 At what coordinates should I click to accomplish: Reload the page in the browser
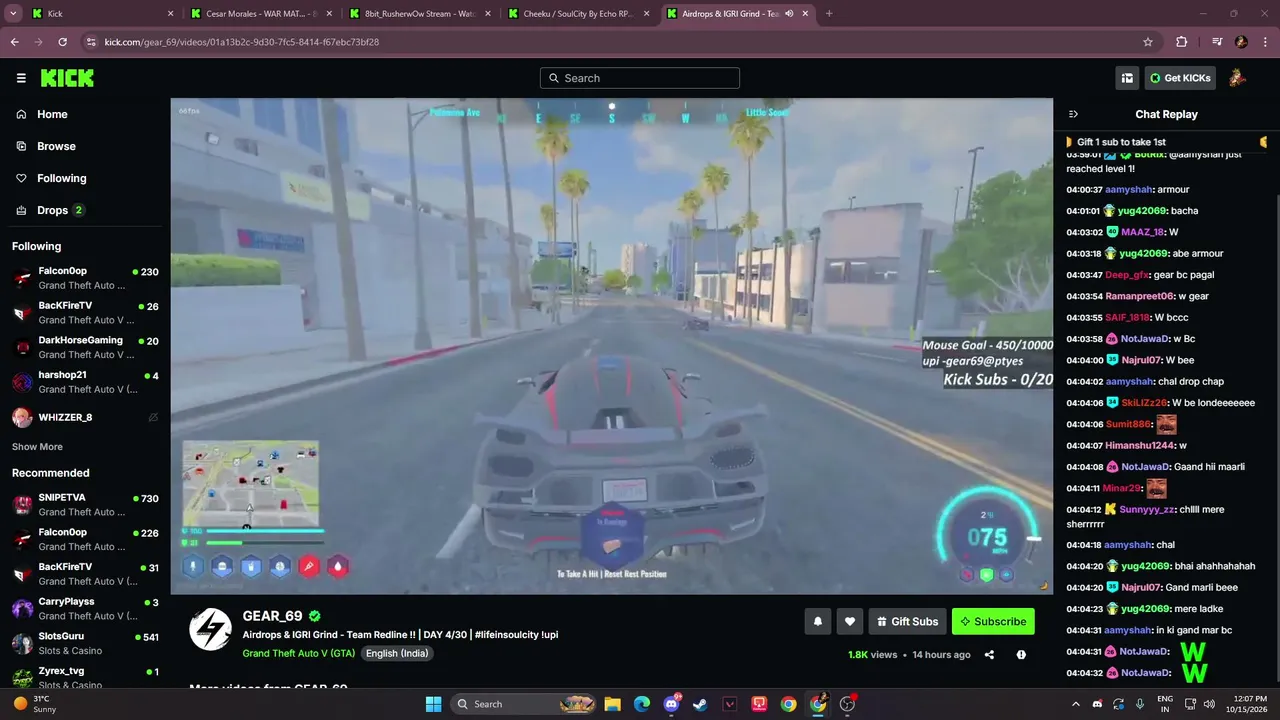tap(63, 42)
